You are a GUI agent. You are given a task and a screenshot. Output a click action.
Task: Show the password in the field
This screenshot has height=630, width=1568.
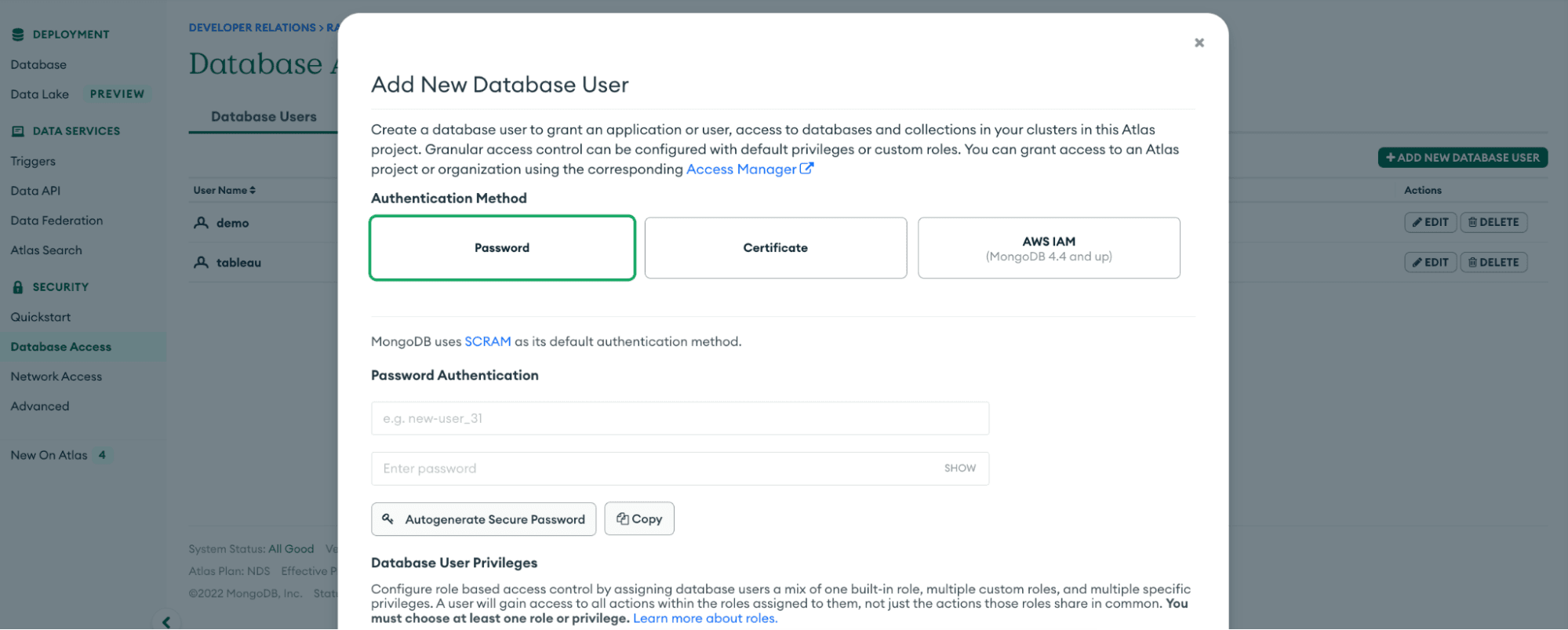coord(959,468)
